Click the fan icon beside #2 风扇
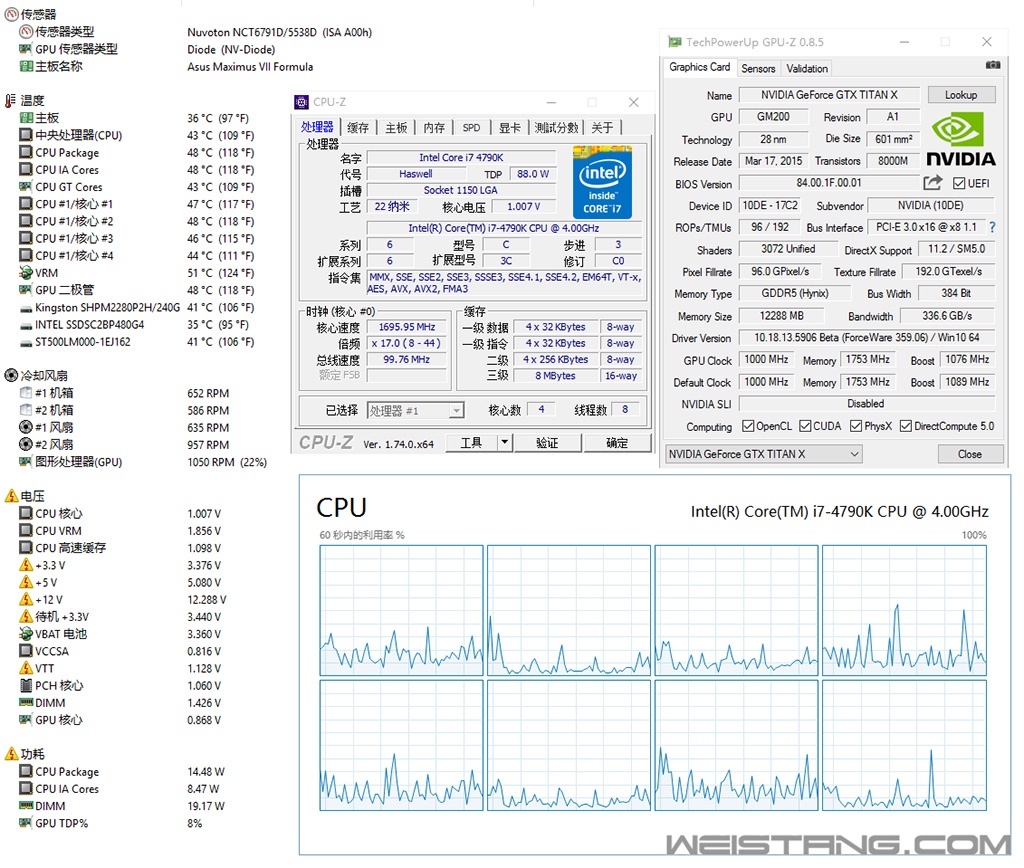Viewport: 1024px width, 868px height. pos(26,444)
